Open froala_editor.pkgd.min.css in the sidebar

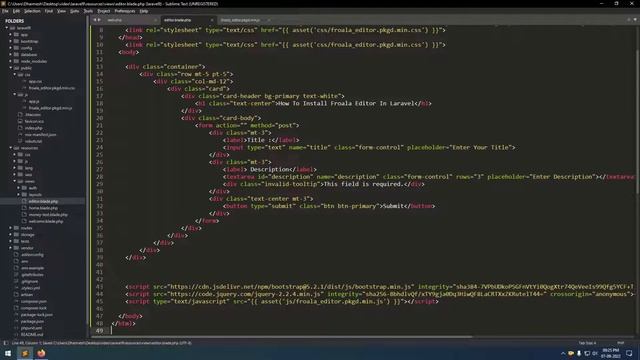[x=52, y=88]
